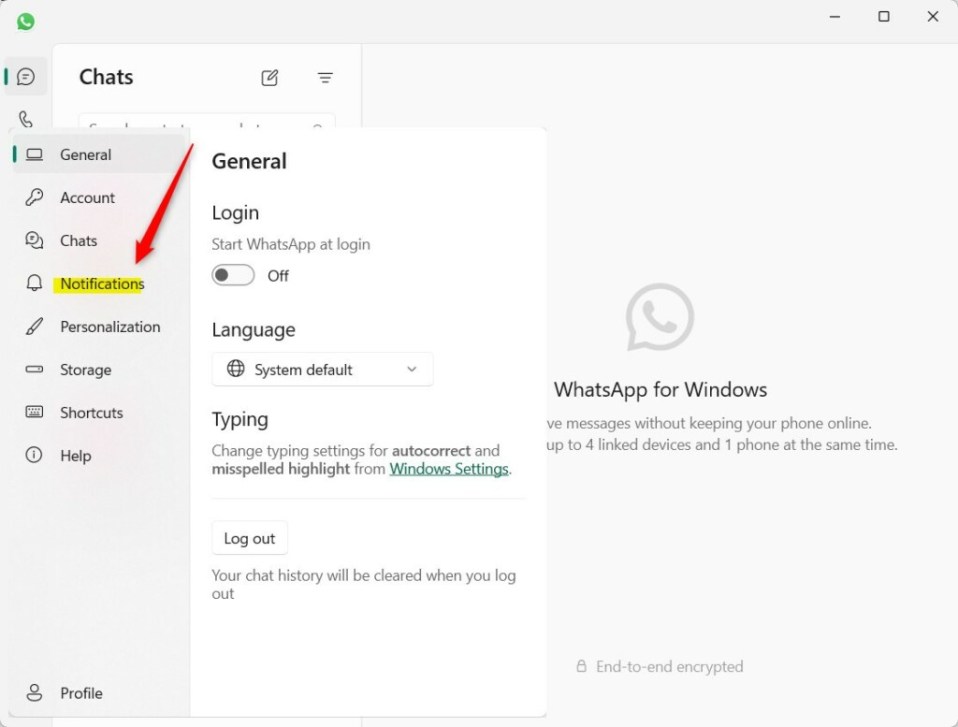The width and height of the screenshot is (958, 727).
Task: Open the Chats settings tab
Action: click(99, 240)
